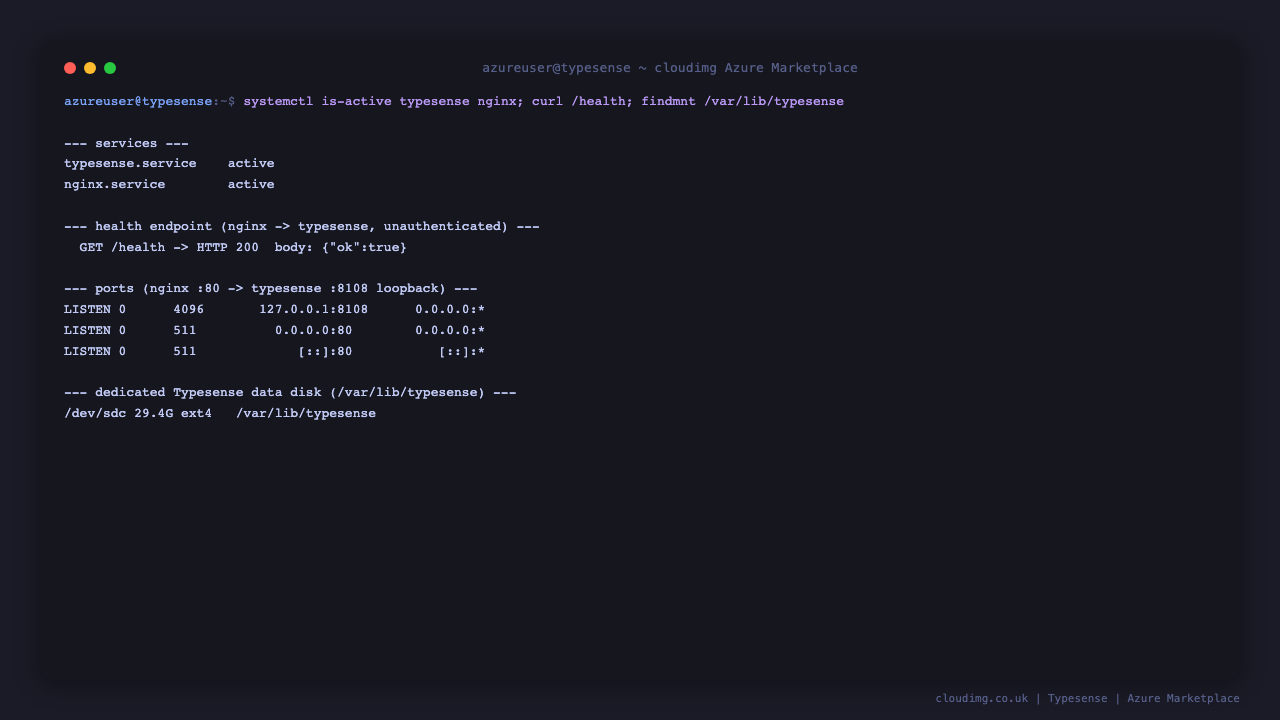This screenshot has height=720, width=1280.
Task: Click the peer address '[::]:*'
Action: (462, 352)
